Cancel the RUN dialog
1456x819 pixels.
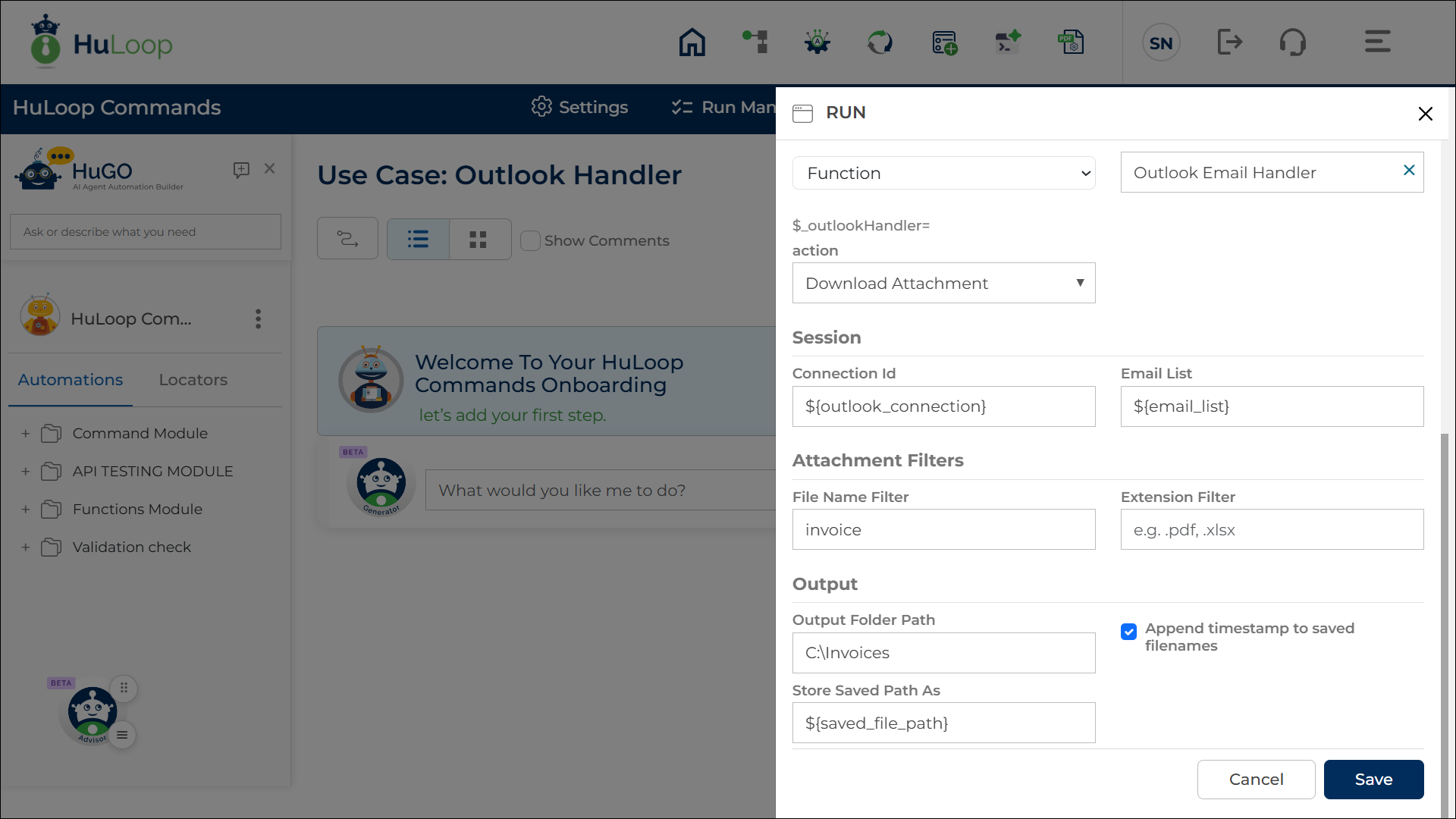(1256, 780)
